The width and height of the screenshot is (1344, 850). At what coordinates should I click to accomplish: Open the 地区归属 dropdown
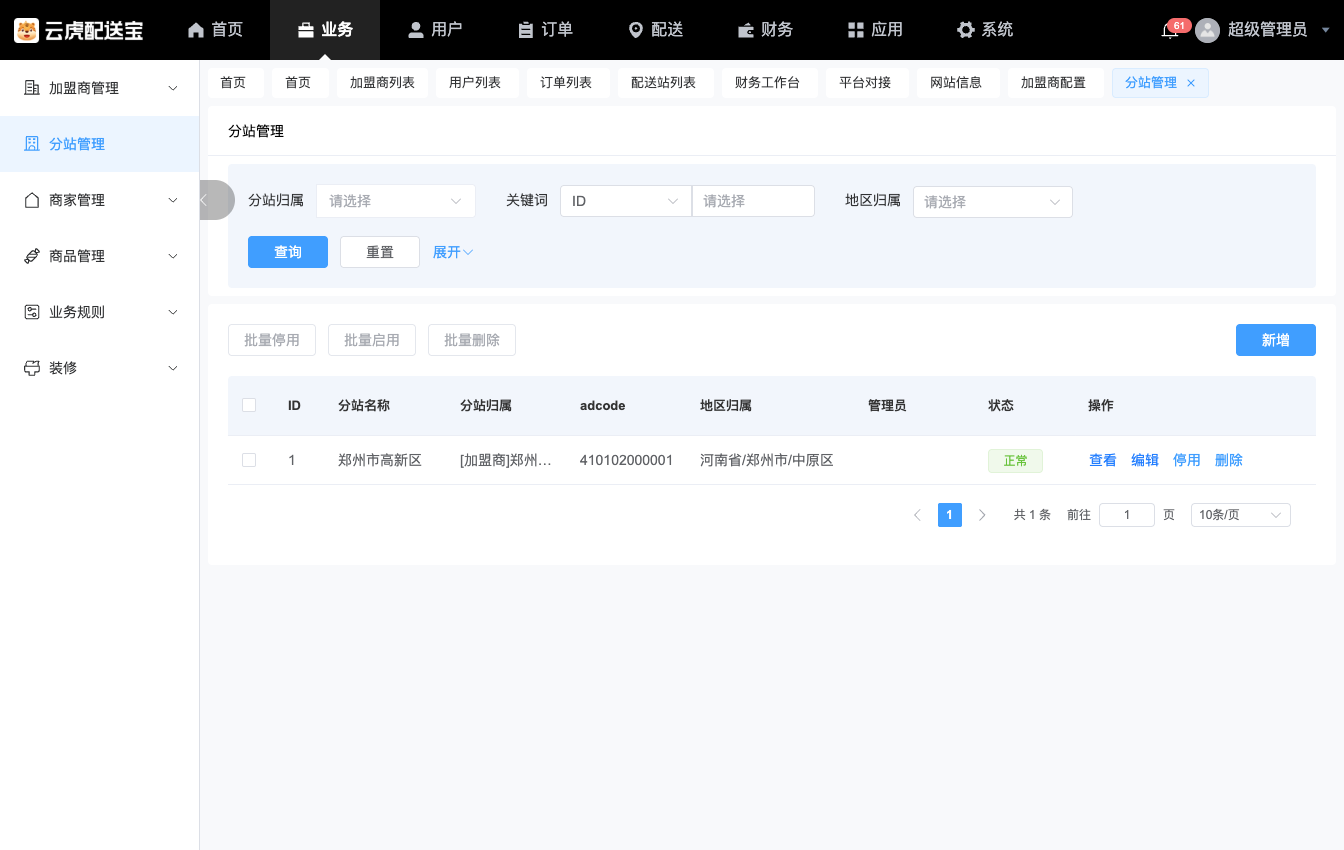[x=993, y=202]
